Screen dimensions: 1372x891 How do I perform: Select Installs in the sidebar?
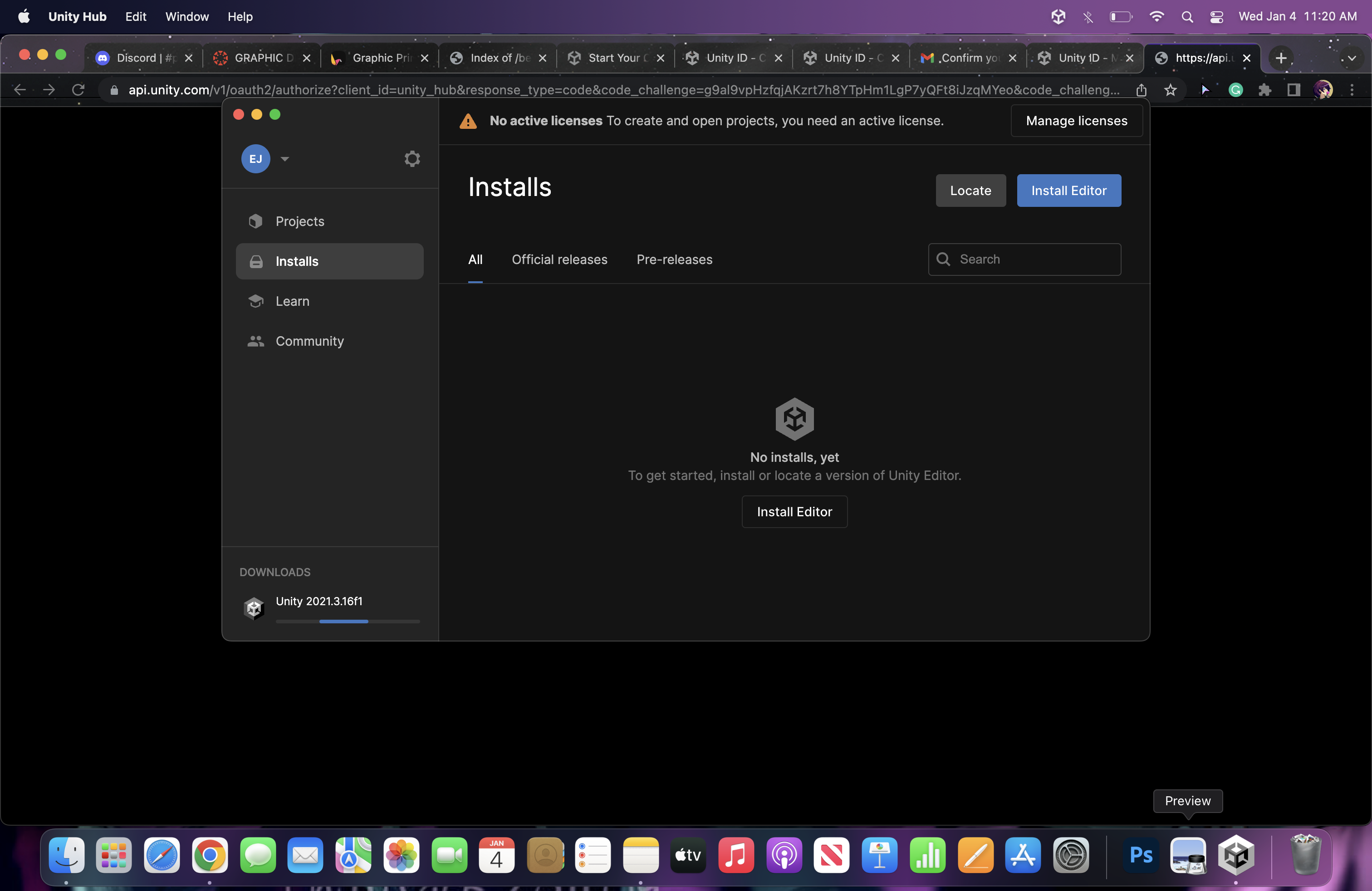pos(330,261)
